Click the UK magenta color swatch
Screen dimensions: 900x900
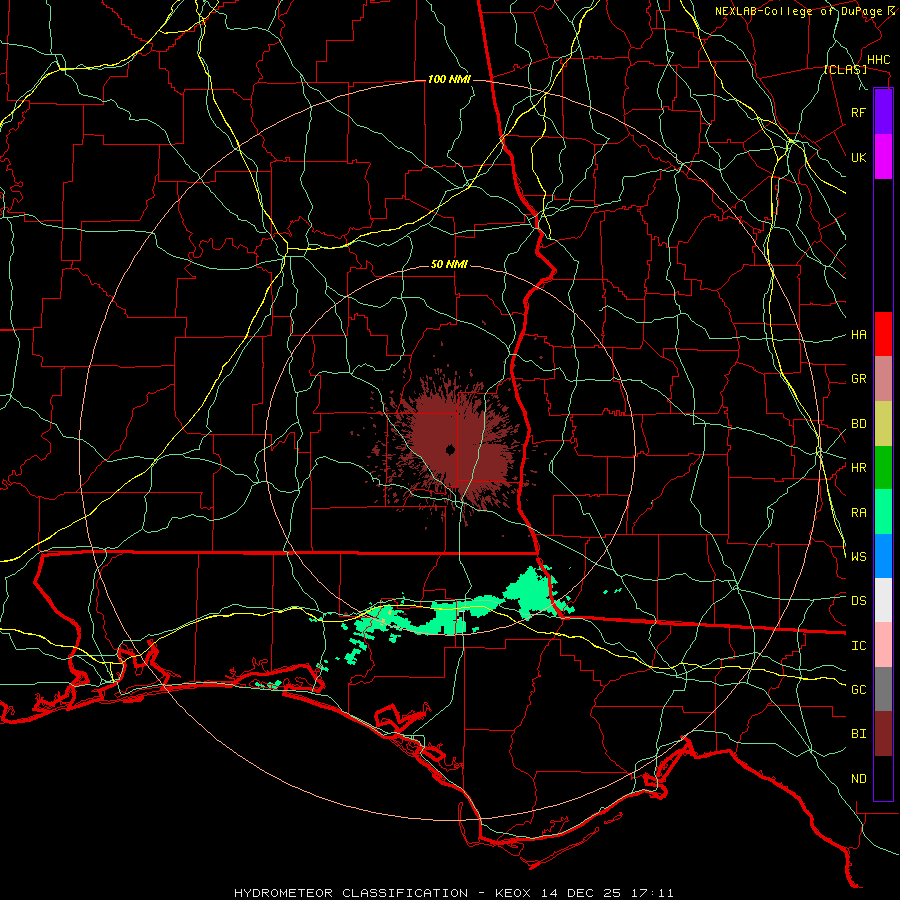click(x=883, y=157)
